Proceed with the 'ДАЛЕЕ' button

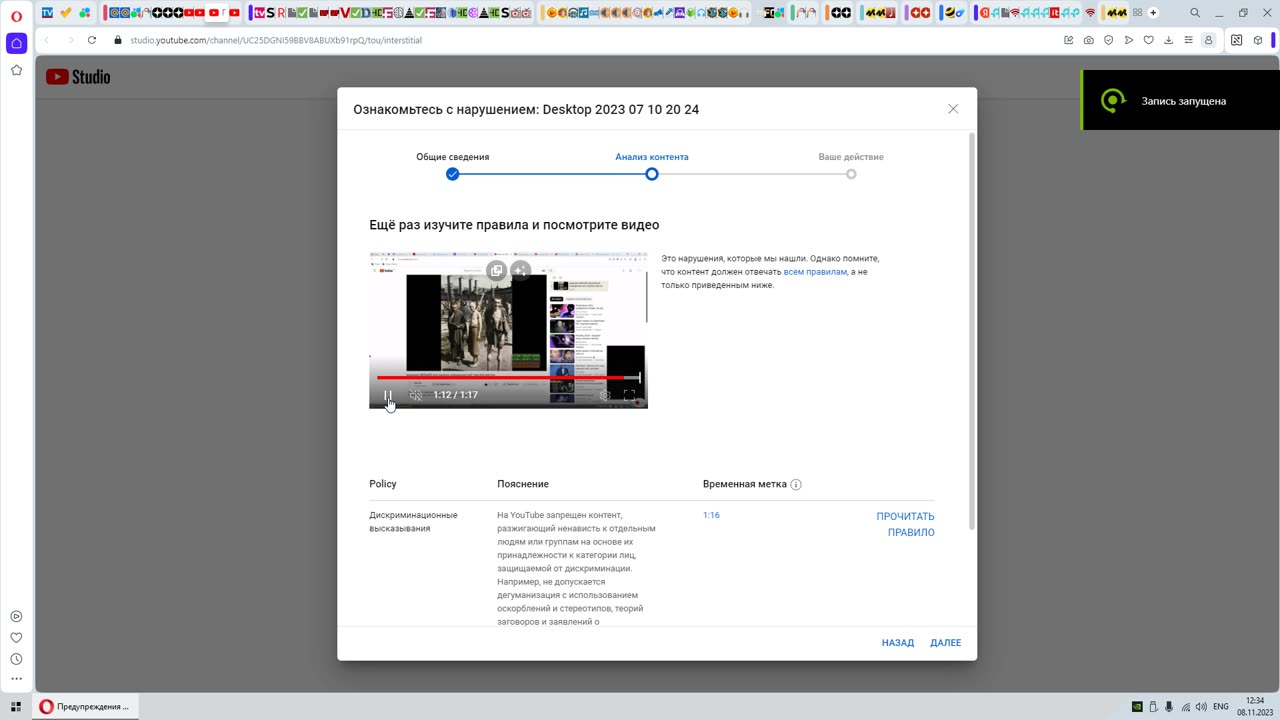[x=945, y=643]
